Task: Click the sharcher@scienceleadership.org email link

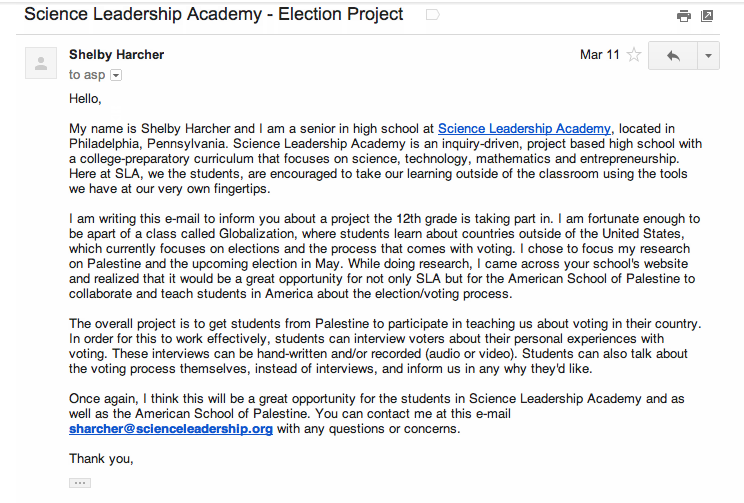Action: coord(171,429)
